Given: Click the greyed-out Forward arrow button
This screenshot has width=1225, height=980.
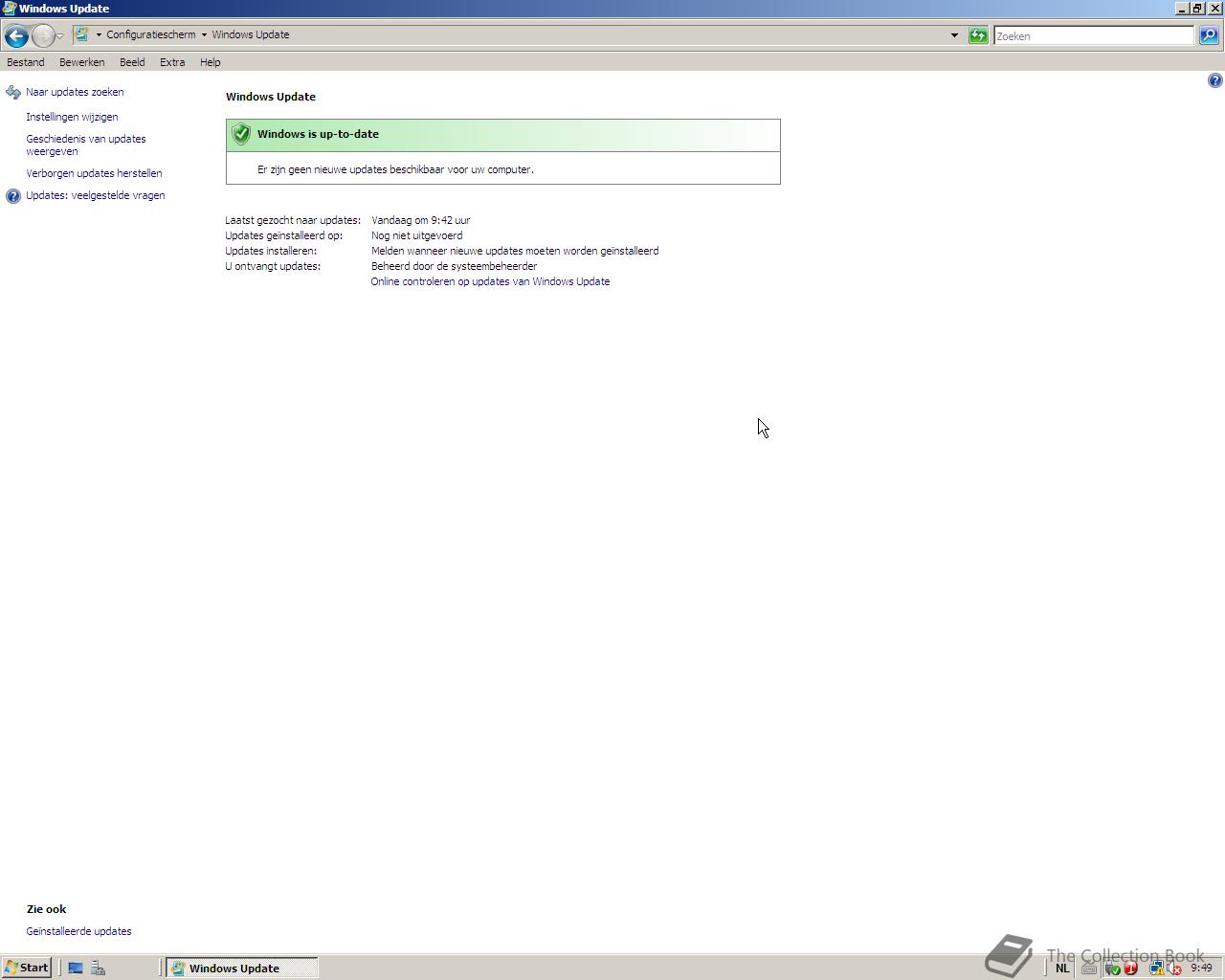Looking at the screenshot, I should pyautogui.click(x=42, y=35).
